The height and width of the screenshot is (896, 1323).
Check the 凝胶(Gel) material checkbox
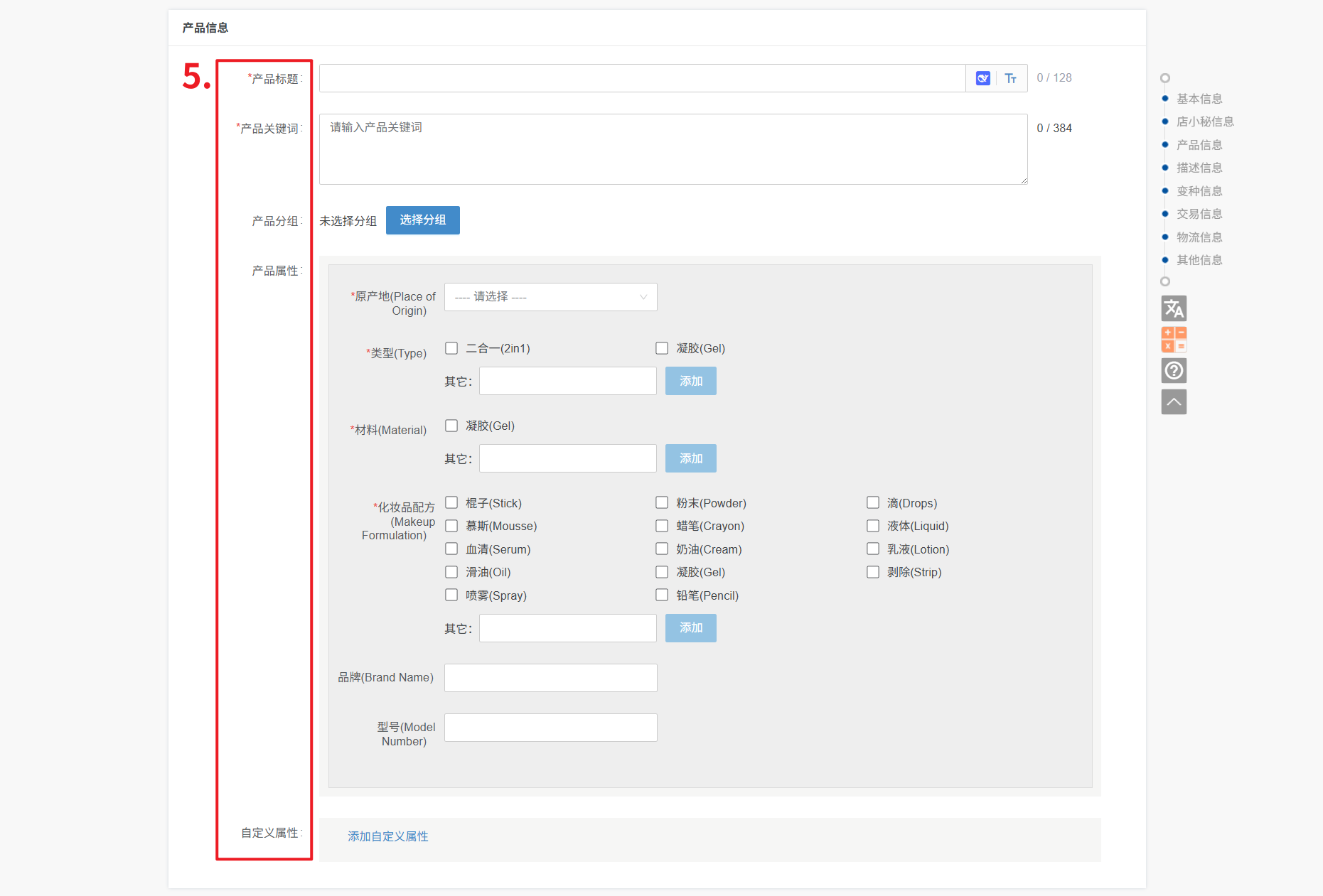[451, 426]
